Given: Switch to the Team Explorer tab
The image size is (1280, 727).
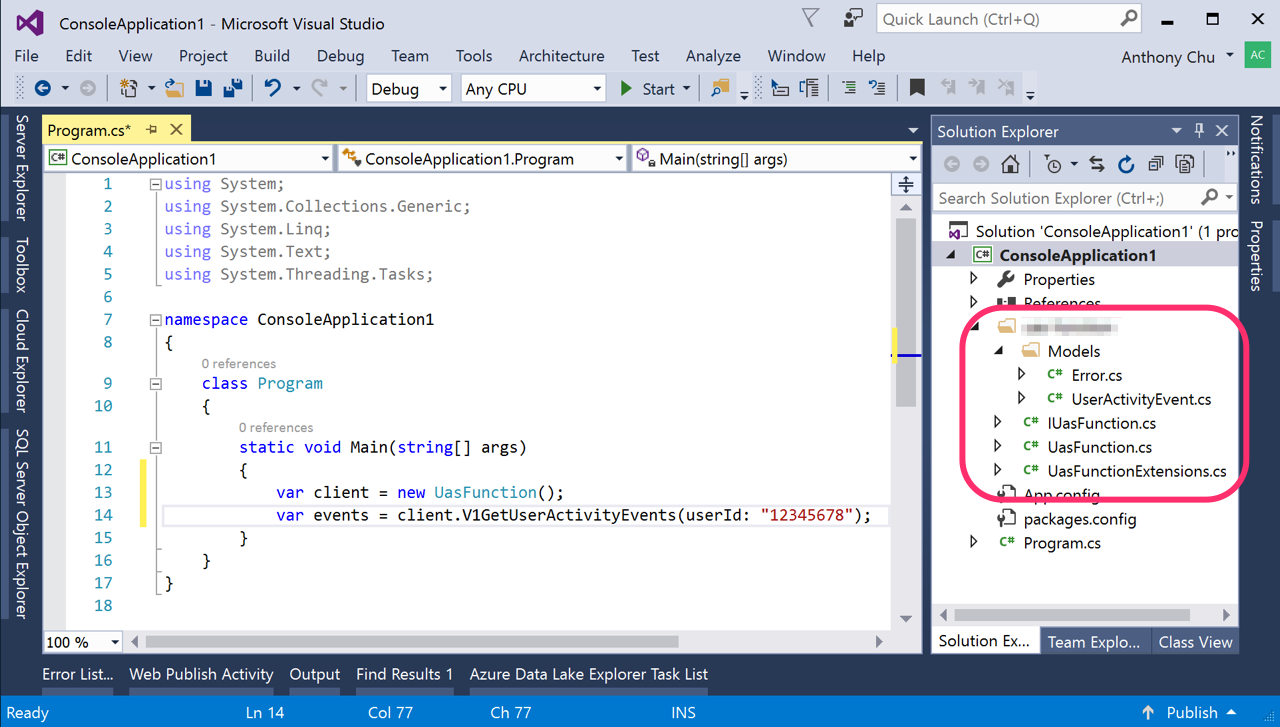Looking at the screenshot, I should coord(1093,642).
